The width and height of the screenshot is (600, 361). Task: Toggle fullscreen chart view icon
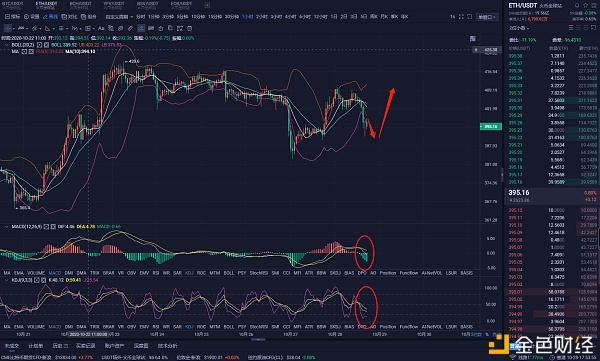(461, 17)
